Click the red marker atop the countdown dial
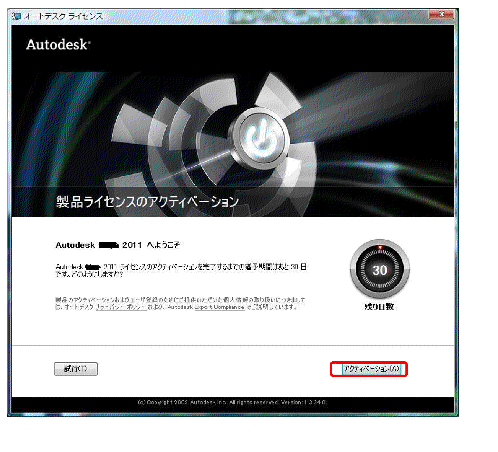The width and height of the screenshot is (498, 452). tap(380, 247)
